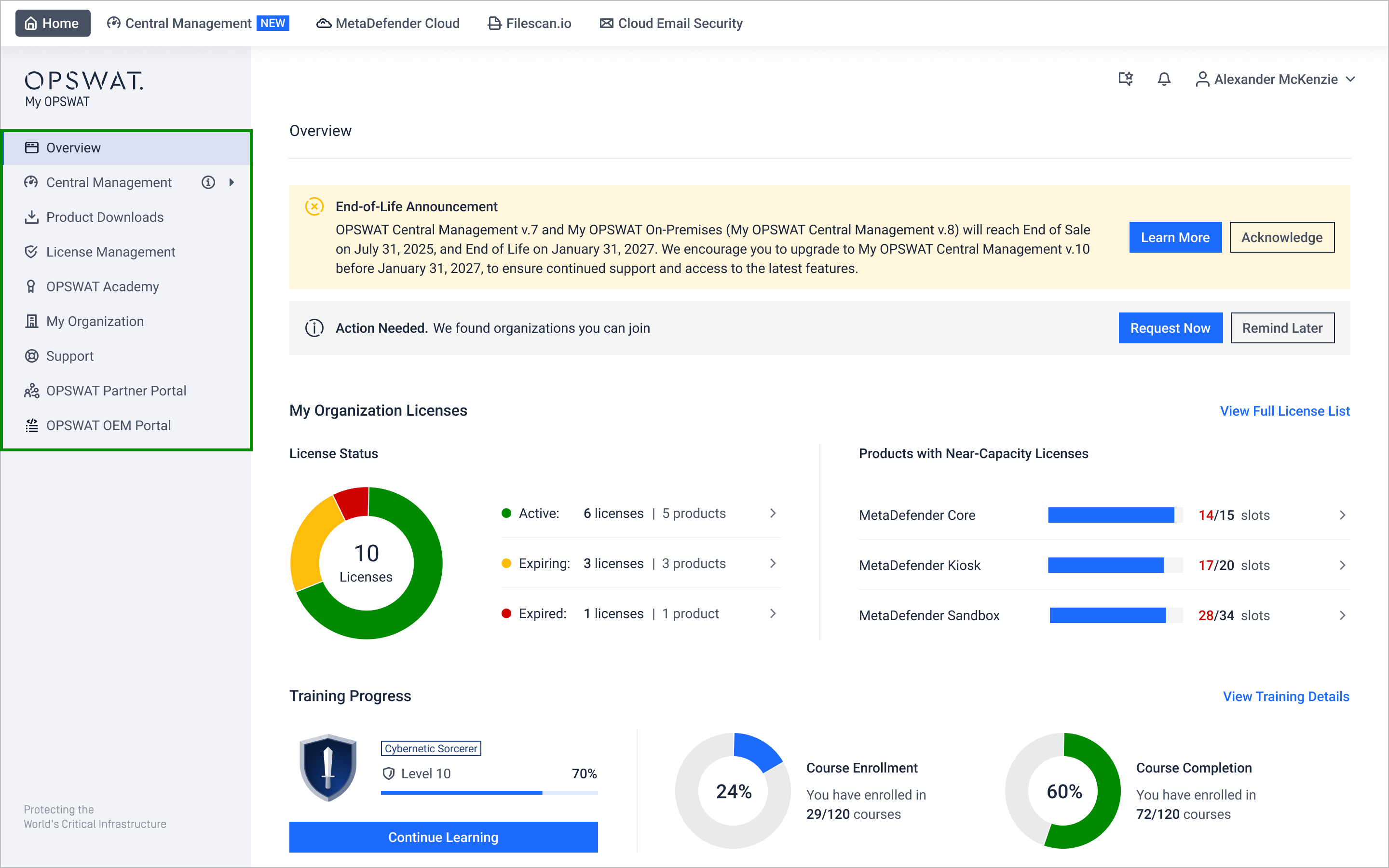Screen dimensions: 1389x868
Task: Click the Acknowledge button
Action: tap(1281, 237)
